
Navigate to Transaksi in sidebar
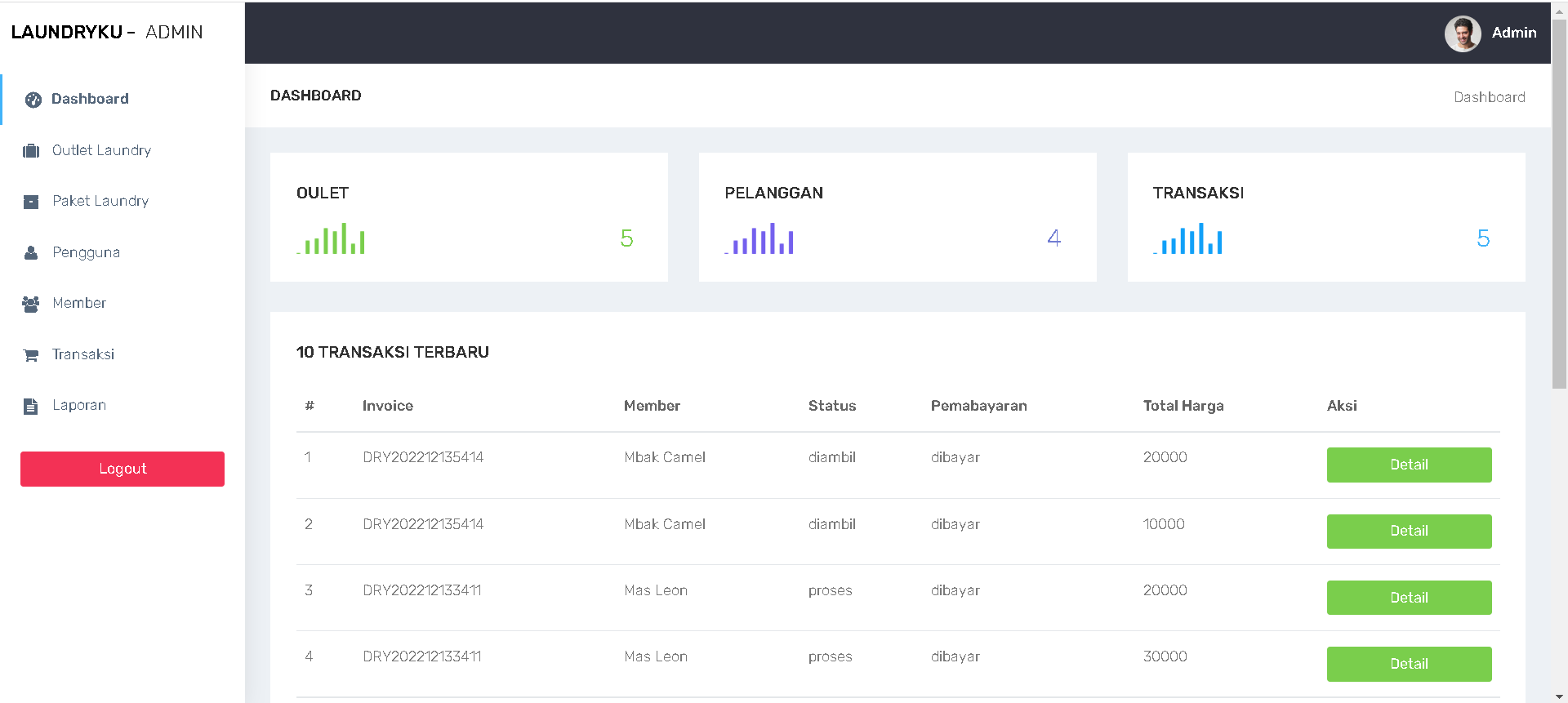[122, 354]
